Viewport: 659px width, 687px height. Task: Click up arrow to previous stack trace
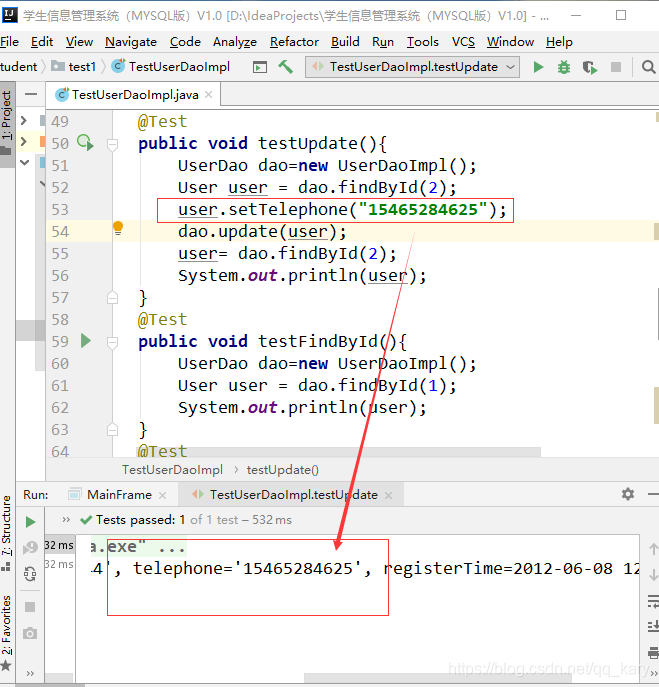653,549
